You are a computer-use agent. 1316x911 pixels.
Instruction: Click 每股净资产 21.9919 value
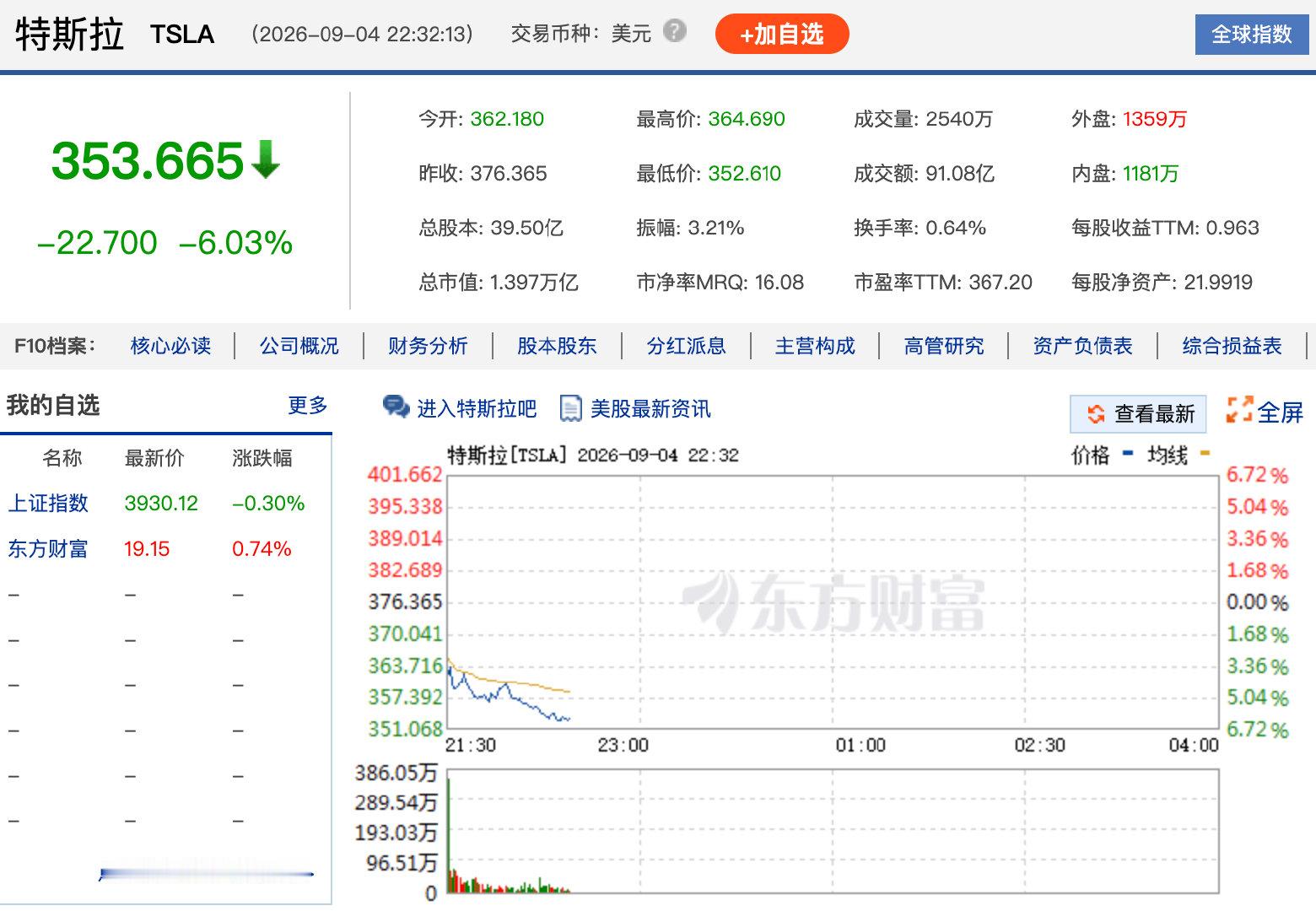pyautogui.click(x=1218, y=283)
